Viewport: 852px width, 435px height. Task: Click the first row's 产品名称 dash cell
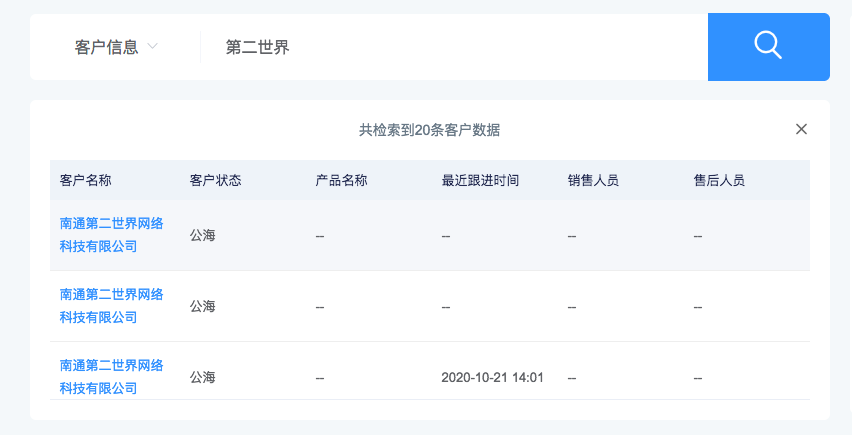pyautogui.click(x=320, y=236)
